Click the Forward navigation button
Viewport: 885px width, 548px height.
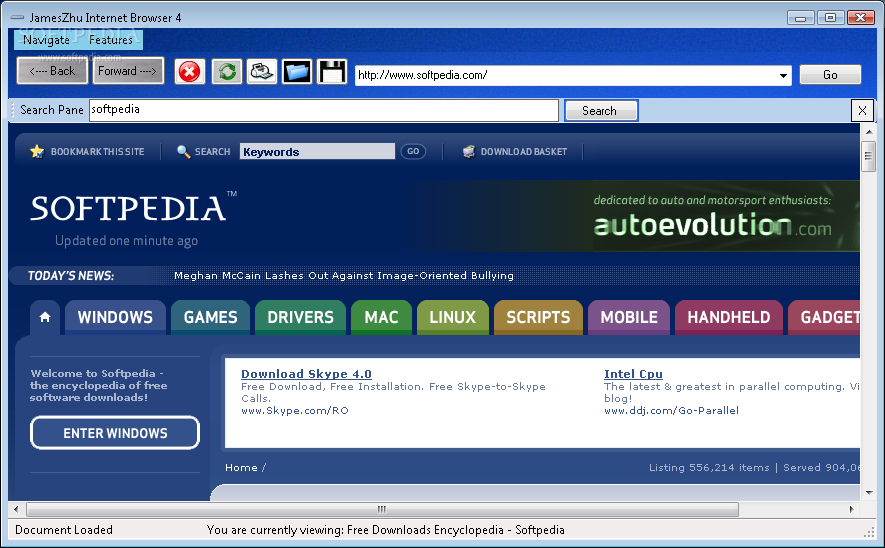[x=128, y=71]
